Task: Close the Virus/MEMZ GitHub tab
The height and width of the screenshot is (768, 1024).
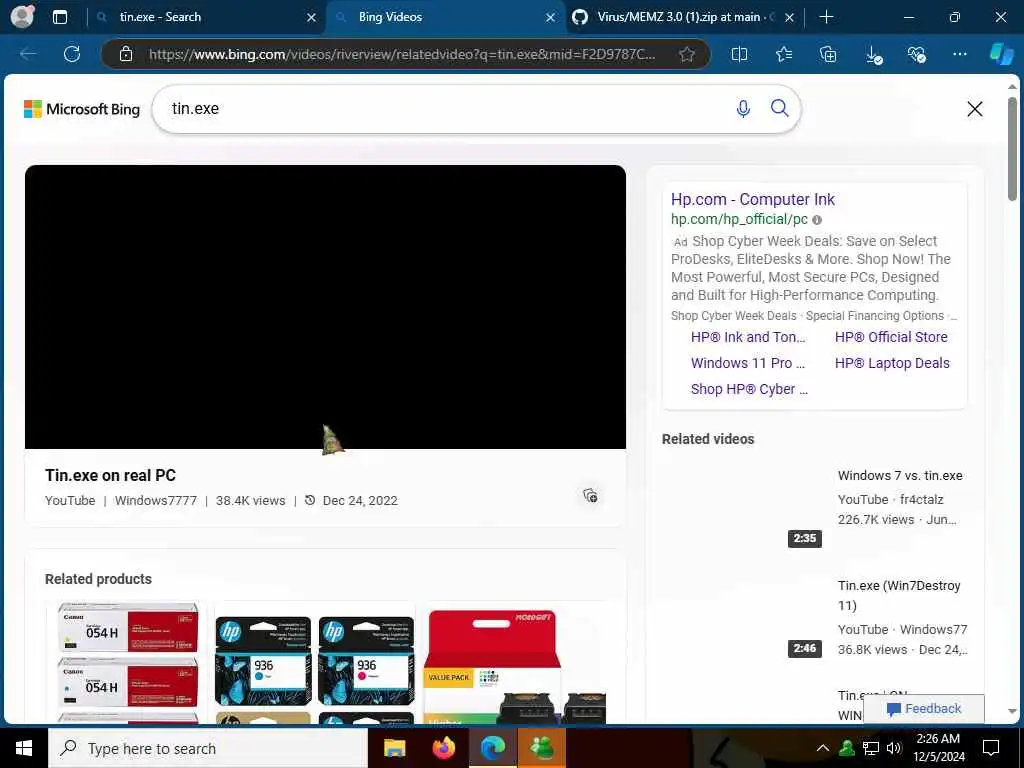Action: click(x=789, y=18)
